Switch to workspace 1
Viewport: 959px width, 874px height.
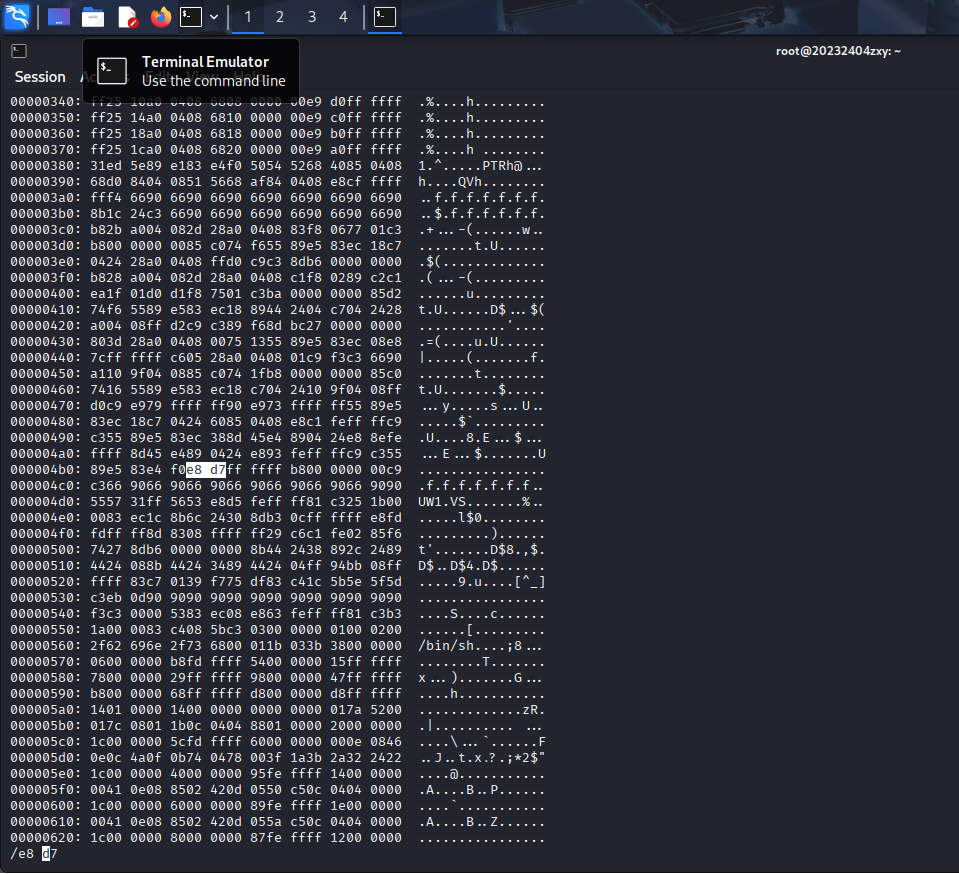[x=248, y=17]
